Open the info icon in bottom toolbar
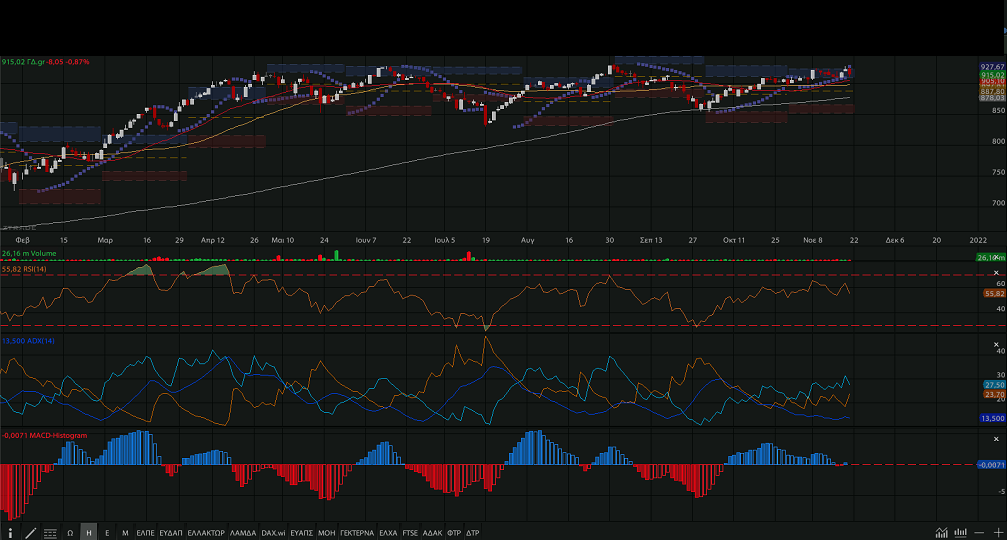The height and width of the screenshot is (540, 1007). 11,532
